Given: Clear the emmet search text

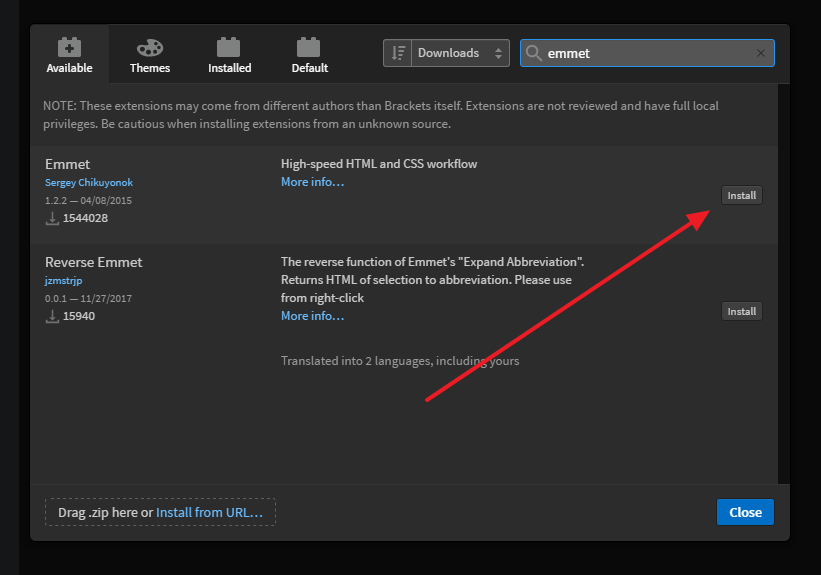Looking at the screenshot, I should [761, 53].
